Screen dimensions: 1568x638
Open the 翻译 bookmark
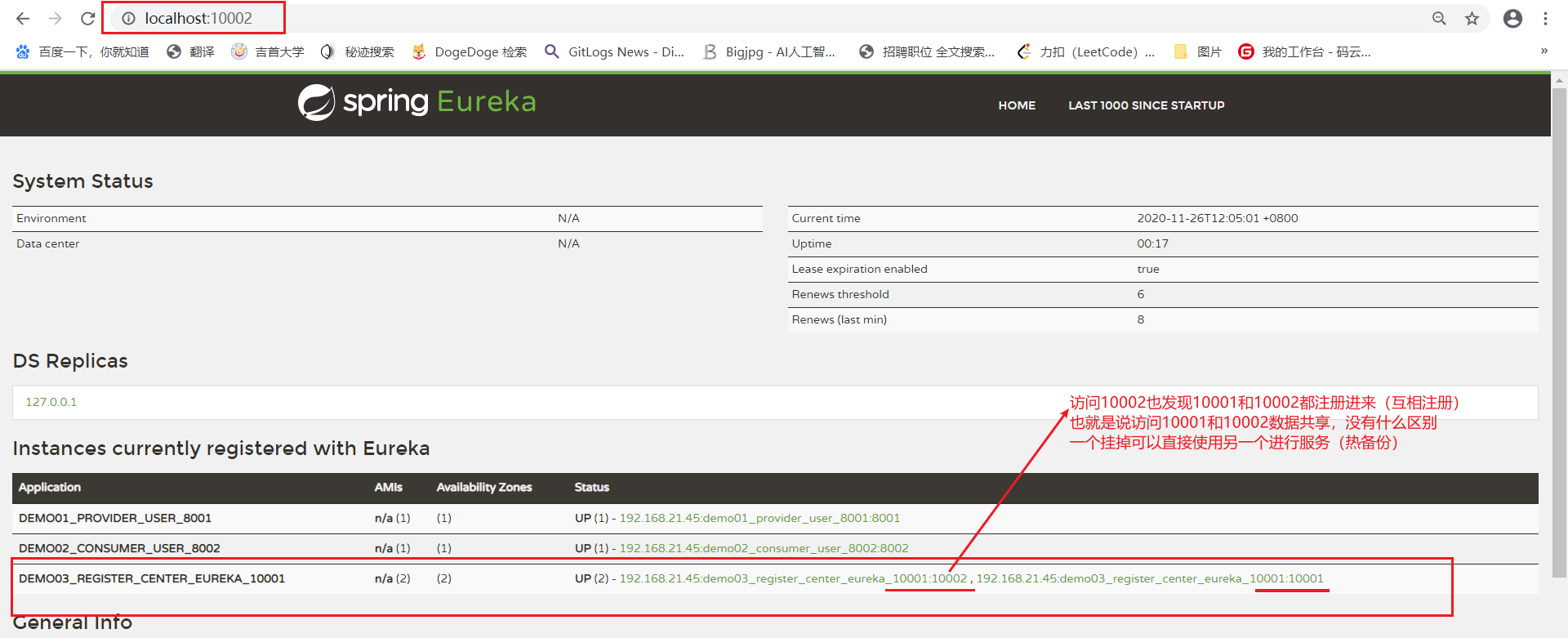[190, 51]
